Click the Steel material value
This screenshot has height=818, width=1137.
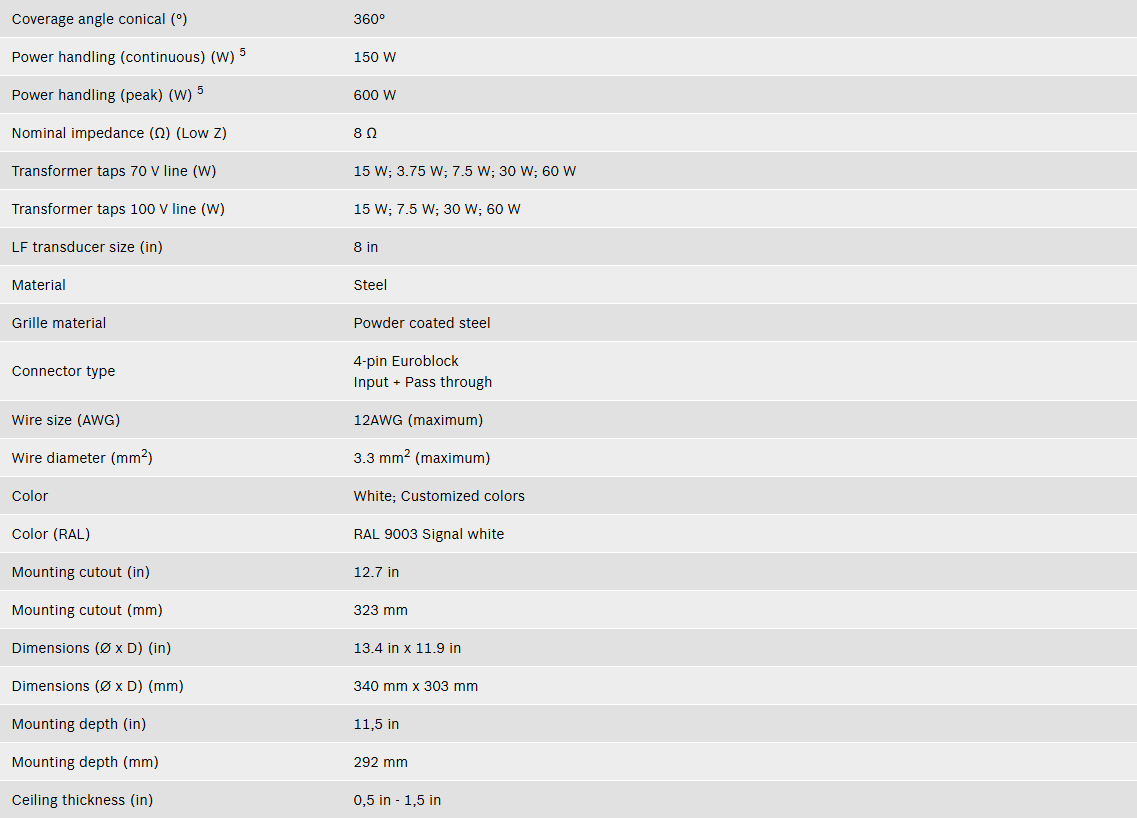(x=371, y=285)
